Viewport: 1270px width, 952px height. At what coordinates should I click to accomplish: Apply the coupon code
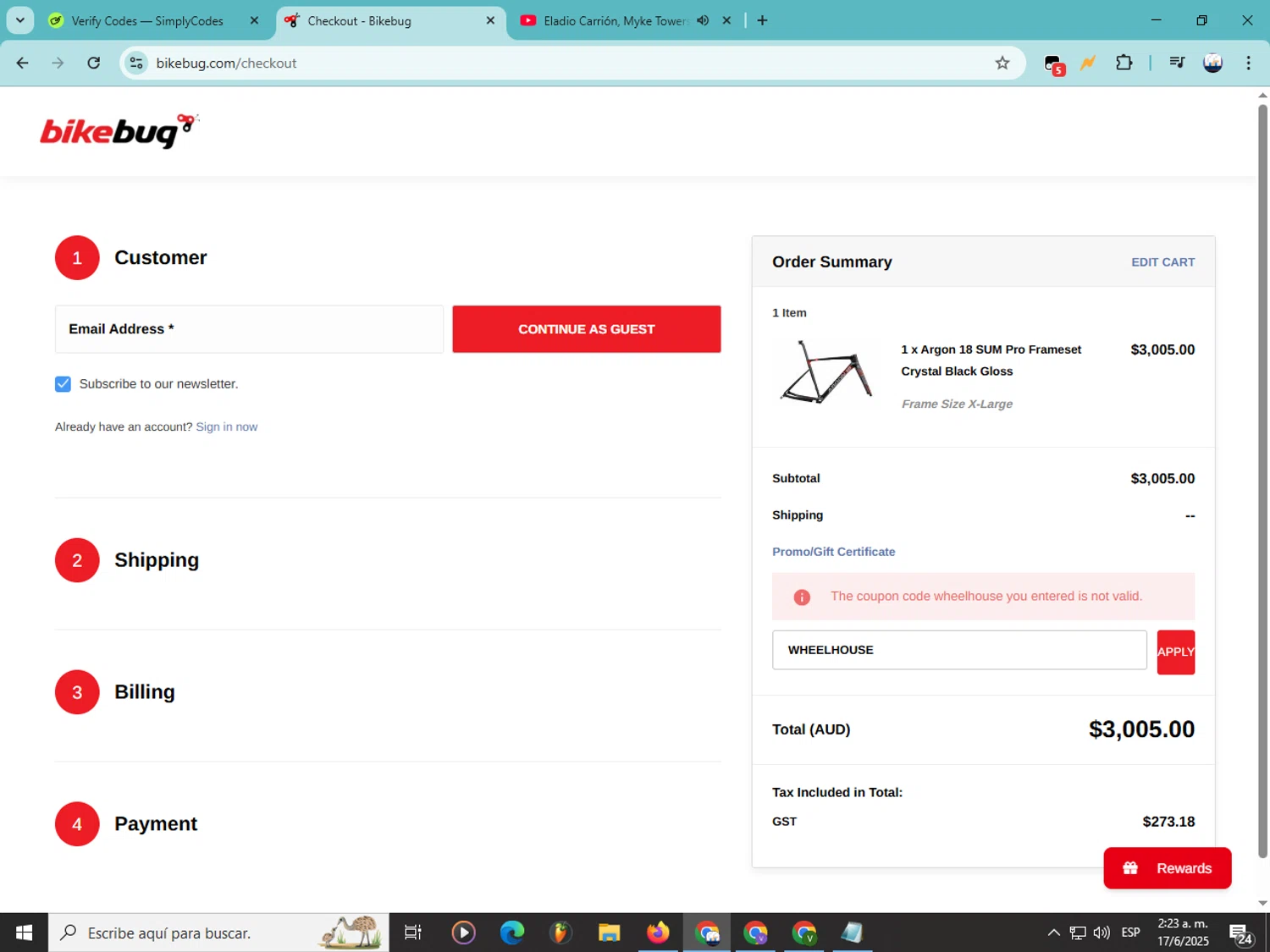[1176, 652]
